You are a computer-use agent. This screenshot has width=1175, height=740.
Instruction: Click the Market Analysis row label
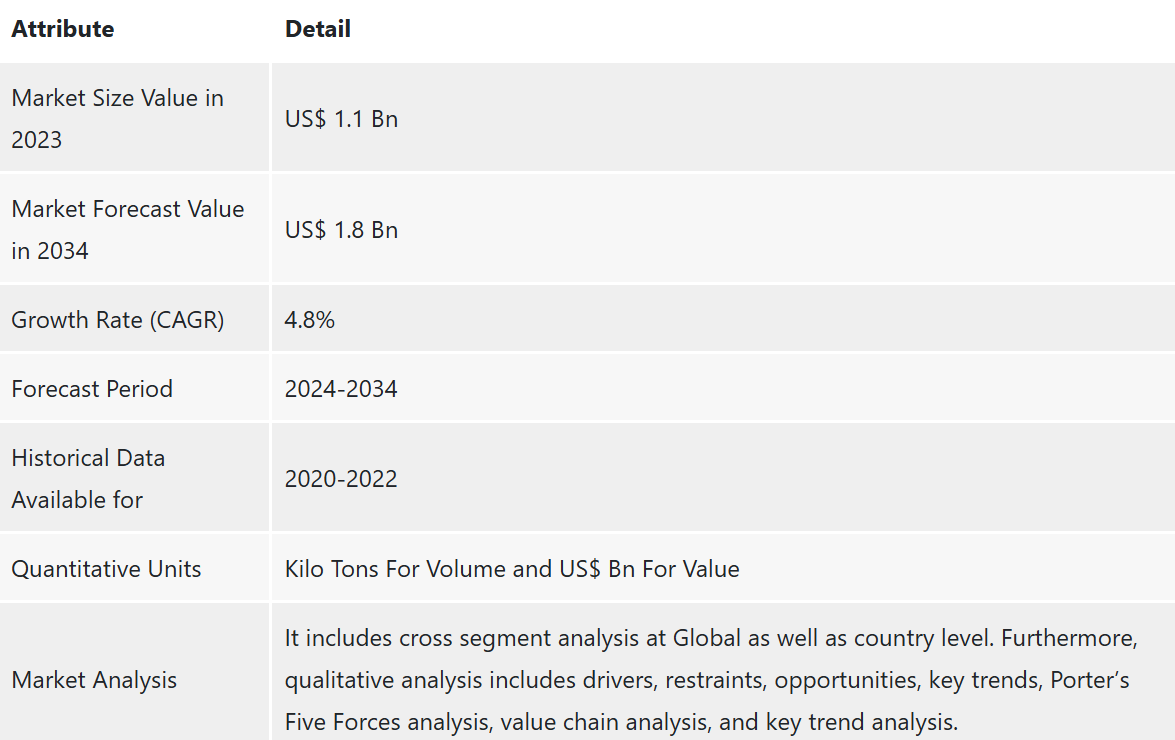pyautogui.click(x=94, y=680)
